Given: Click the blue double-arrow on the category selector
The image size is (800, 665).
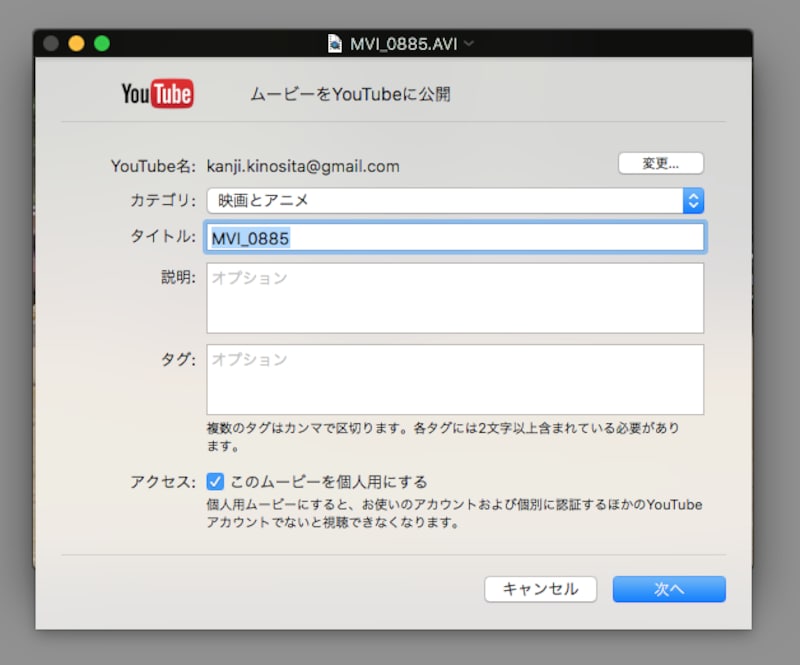Looking at the screenshot, I should point(694,200).
